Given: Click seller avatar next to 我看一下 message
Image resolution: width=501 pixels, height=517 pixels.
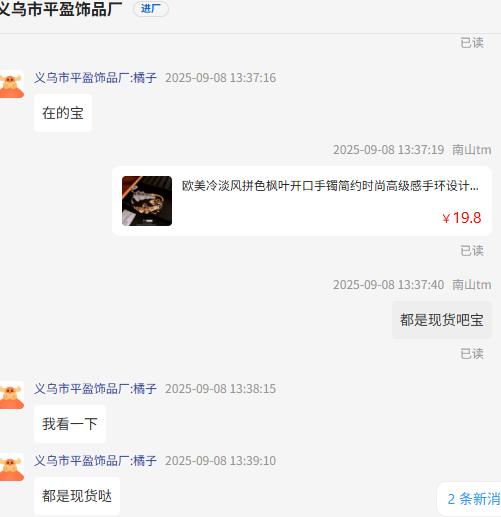Looking at the screenshot, I should pyautogui.click(x=12, y=395).
